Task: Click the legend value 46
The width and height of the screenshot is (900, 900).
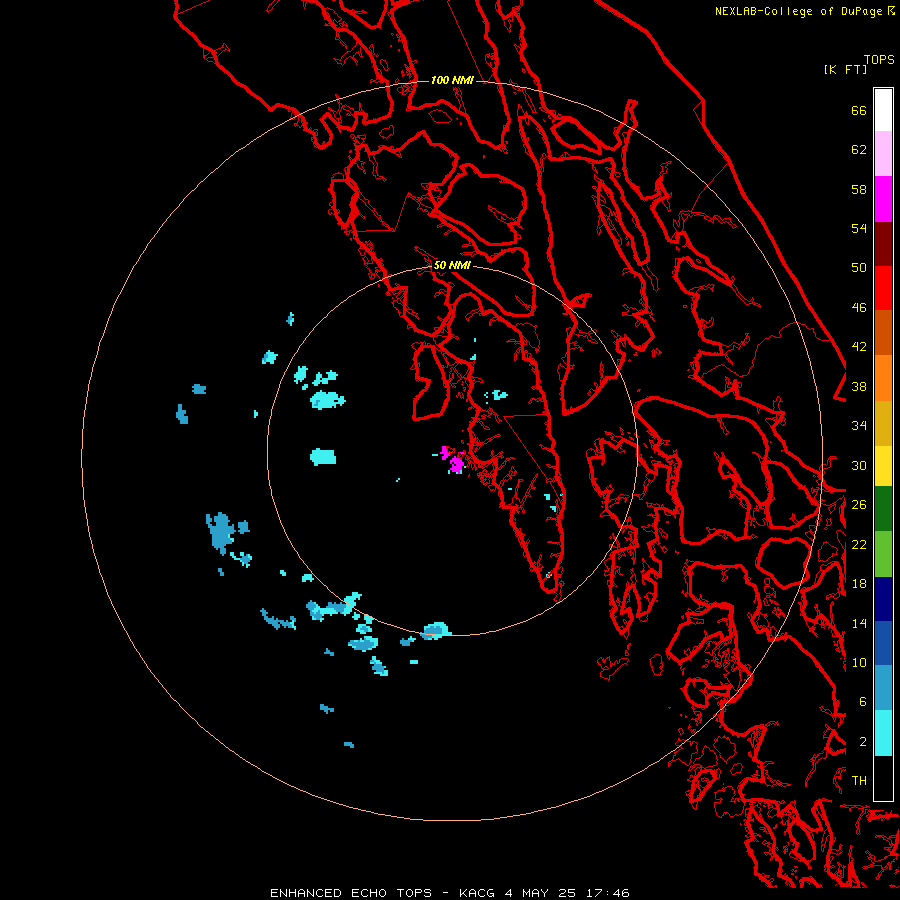Action: tap(859, 308)
